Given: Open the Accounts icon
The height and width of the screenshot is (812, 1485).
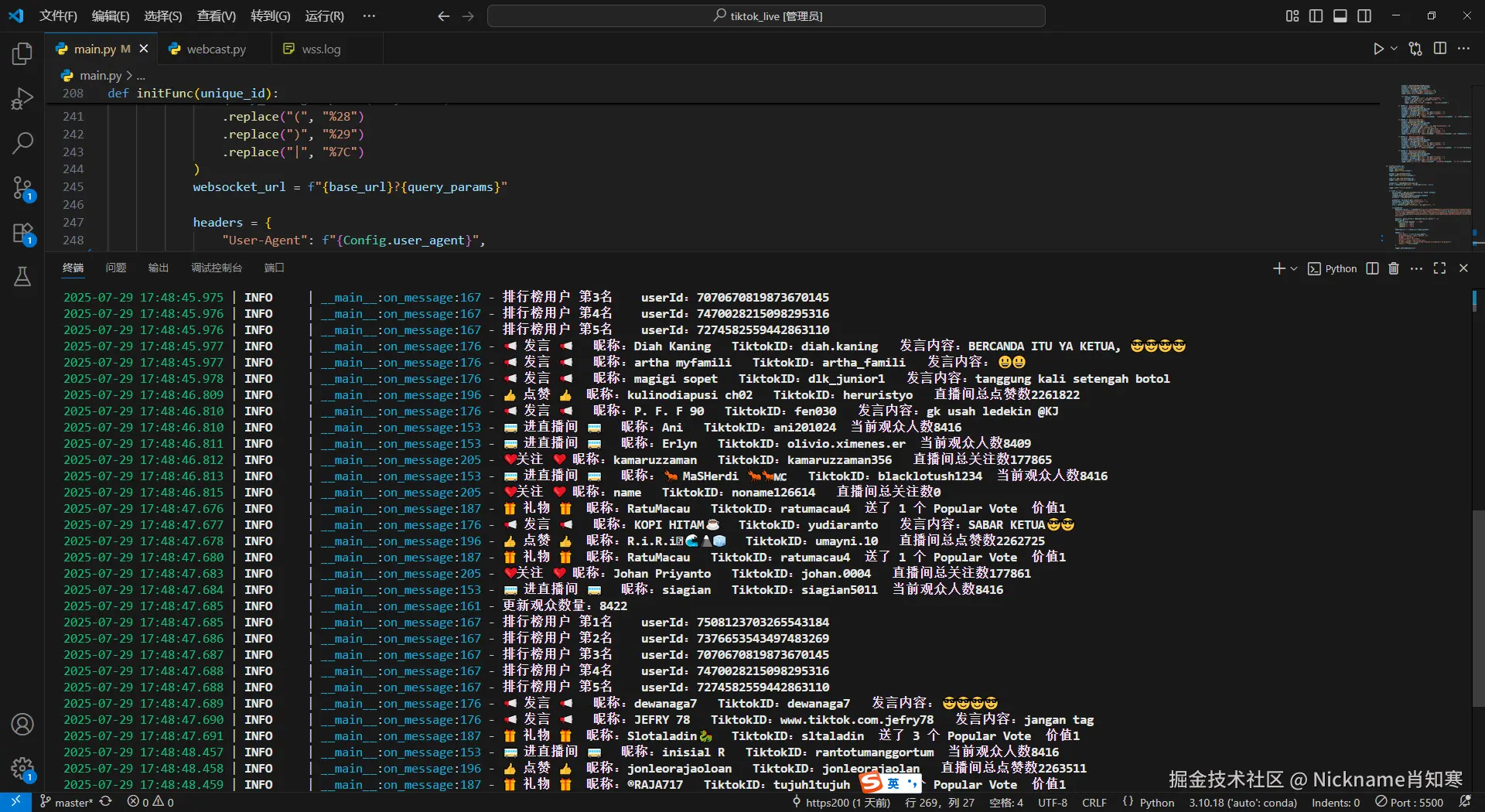Looking at the screenshot, I should tap(22, 725).
